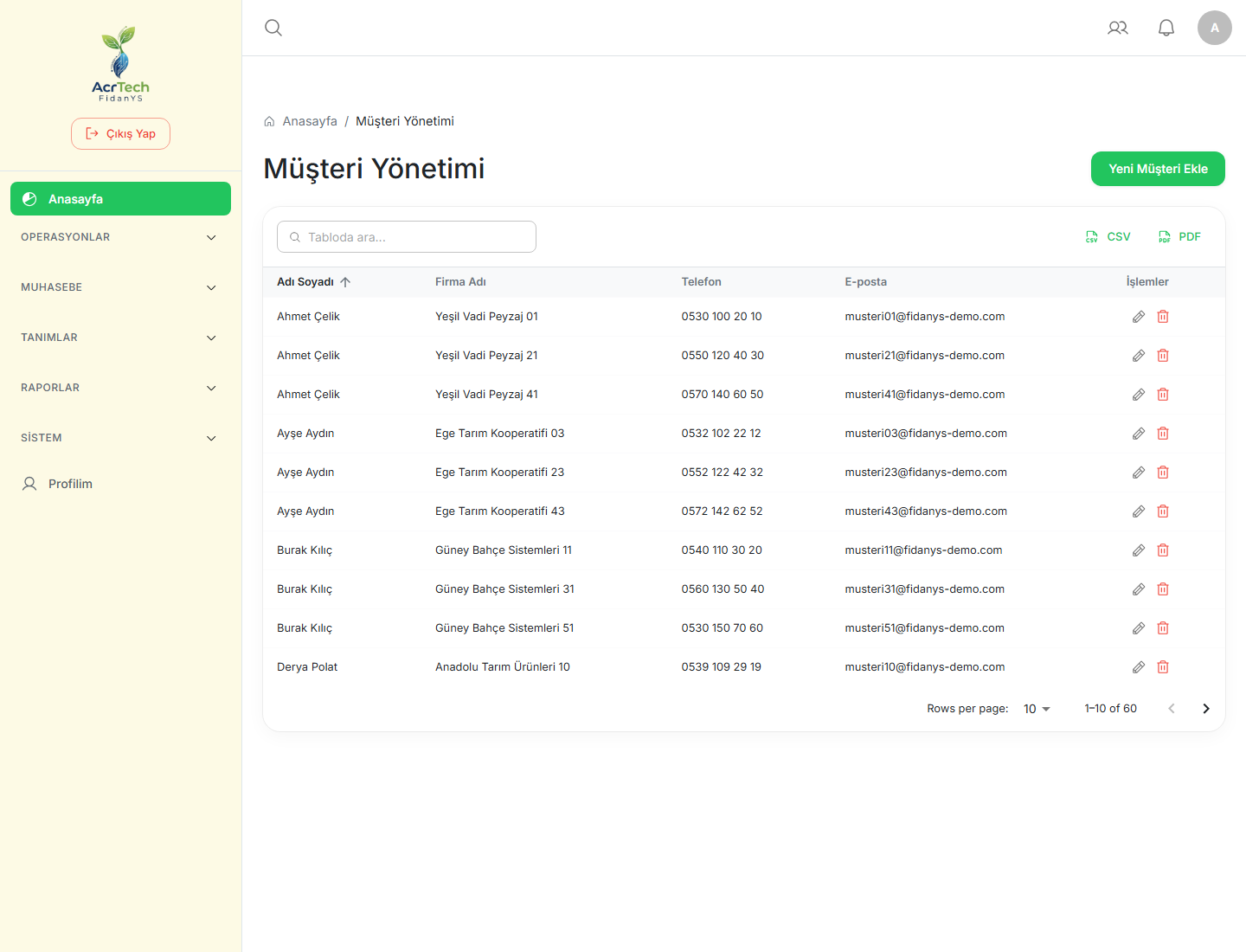
Task: Go to next page of table
Action: pyautogui.click(x=1206, y=709)
